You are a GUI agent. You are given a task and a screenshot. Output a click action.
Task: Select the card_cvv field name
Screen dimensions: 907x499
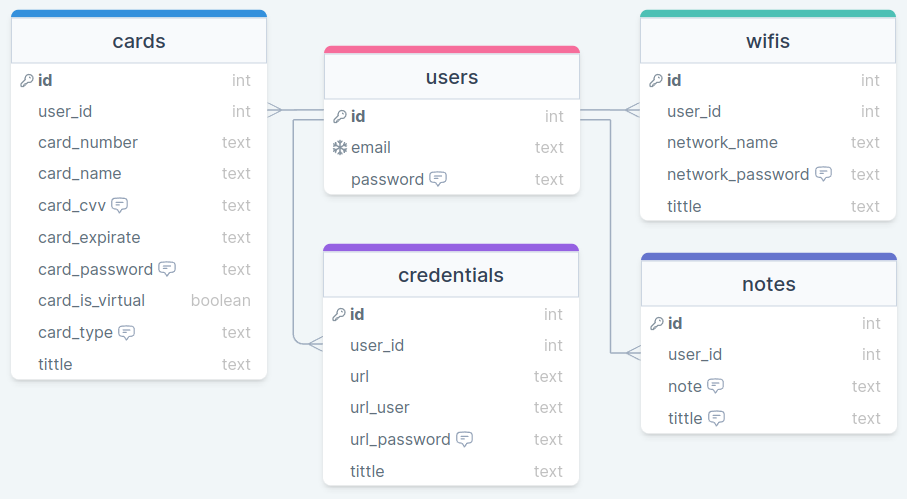point(72,206)
